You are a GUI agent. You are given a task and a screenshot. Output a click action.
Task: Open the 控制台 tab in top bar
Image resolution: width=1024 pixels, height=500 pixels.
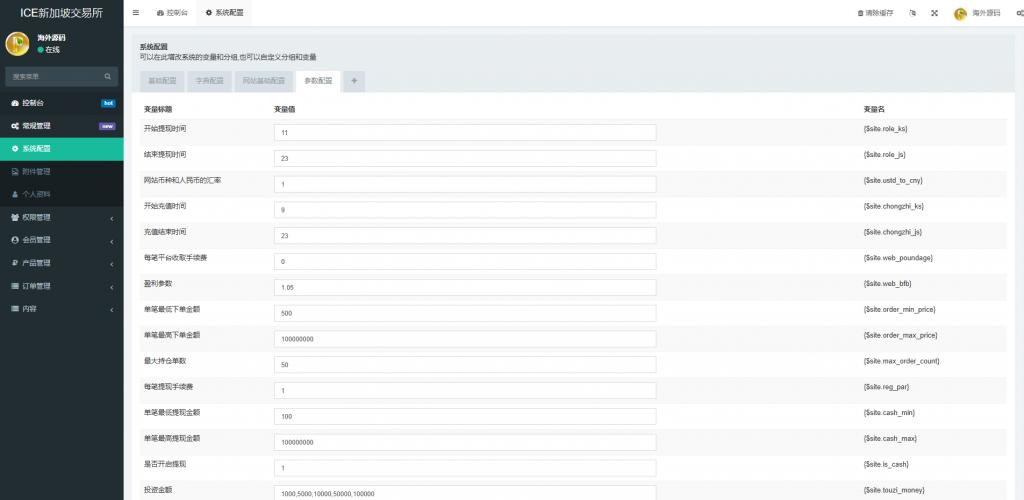click(171, 13)
